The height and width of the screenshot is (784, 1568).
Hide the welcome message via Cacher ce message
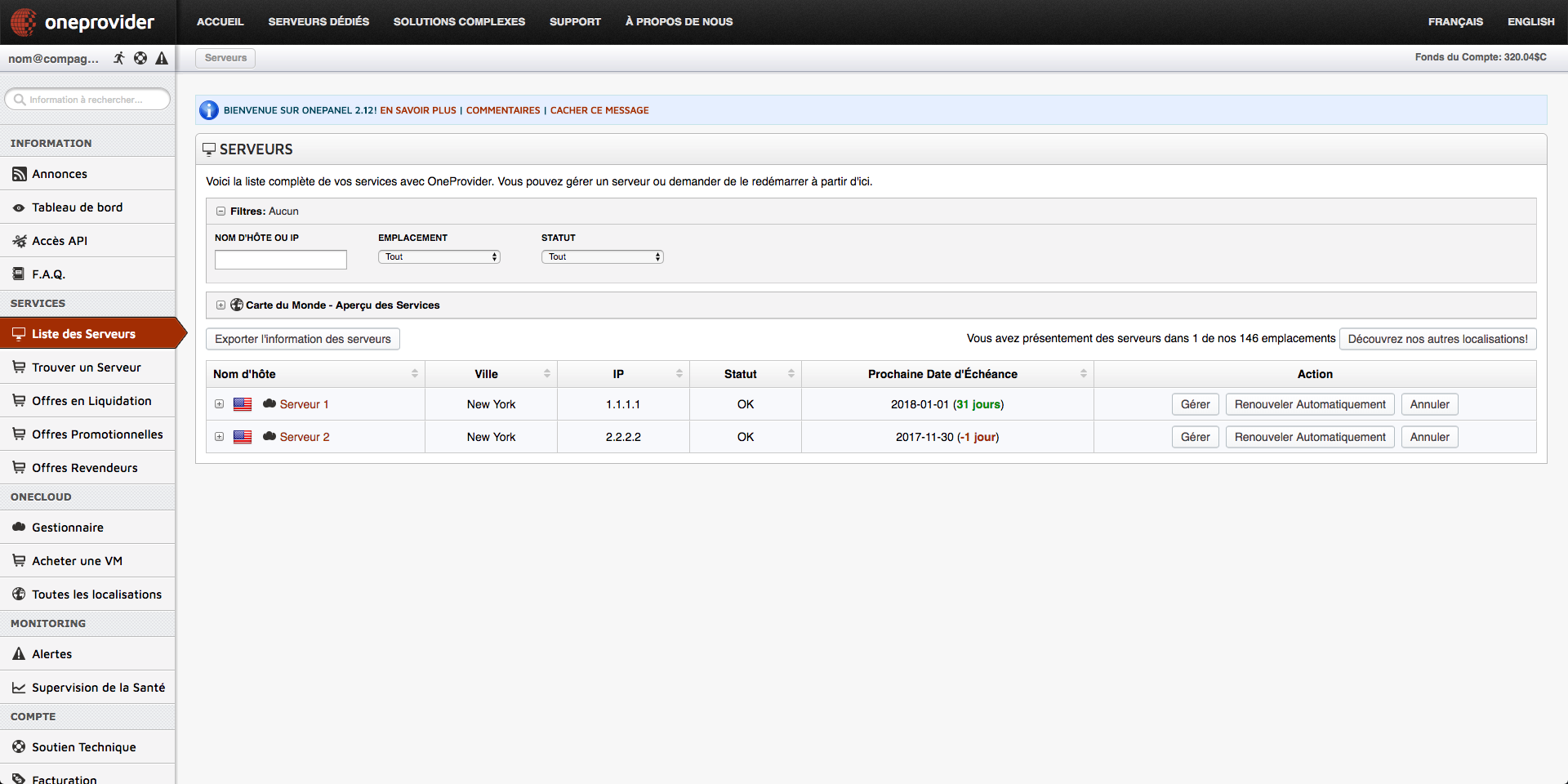[599, 110]
